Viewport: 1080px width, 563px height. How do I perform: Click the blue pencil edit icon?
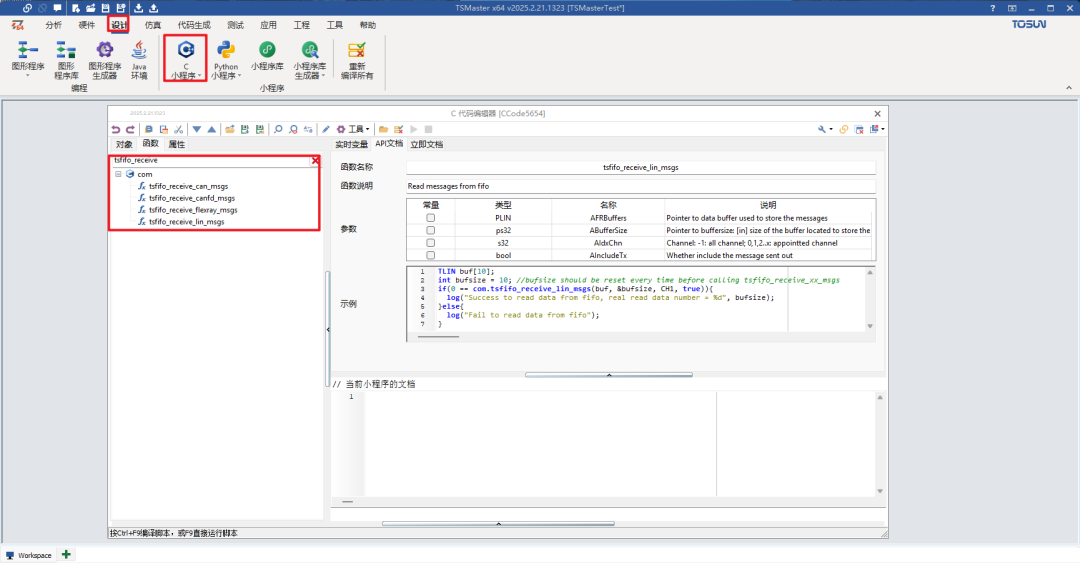[326, 129]
